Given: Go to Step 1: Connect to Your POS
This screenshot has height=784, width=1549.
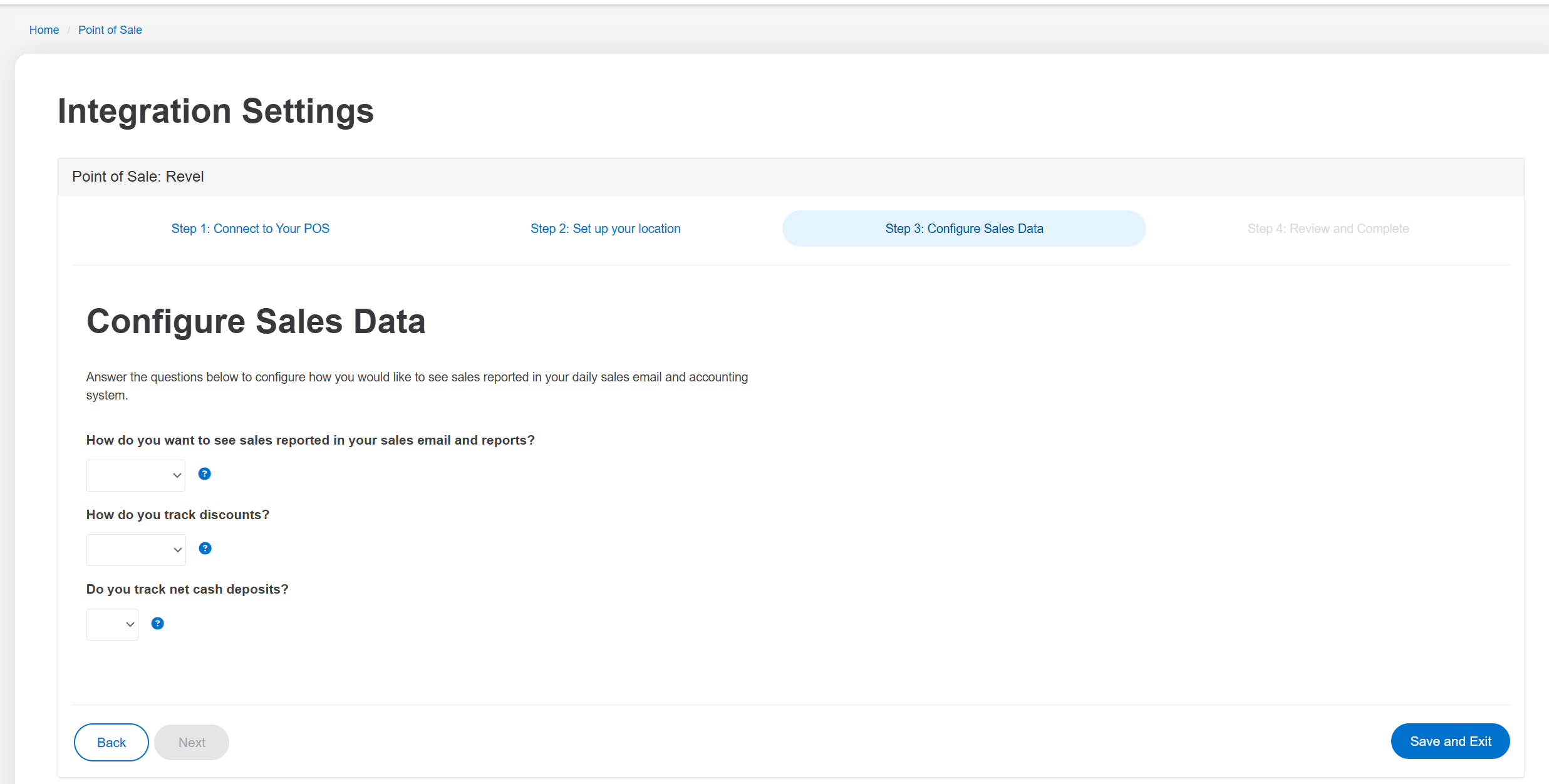Looking at the screenshot, I should pos(250,229).
